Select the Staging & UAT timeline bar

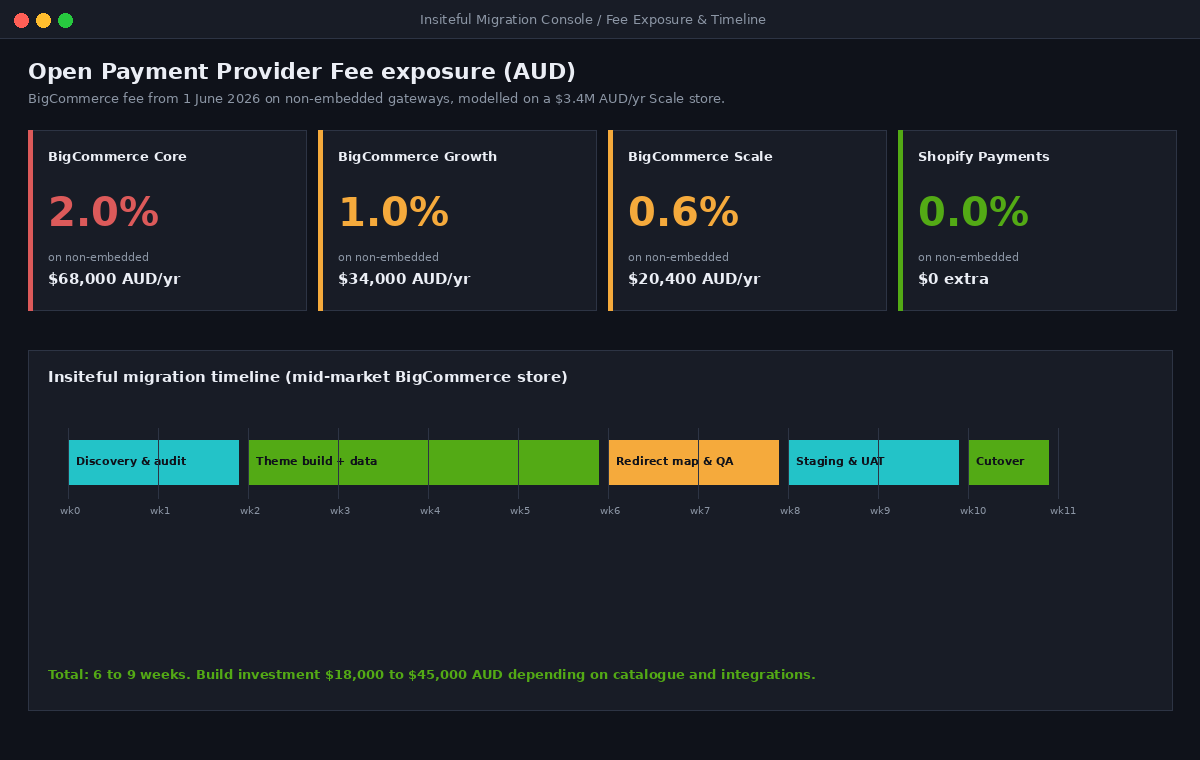tap(874, 462)
